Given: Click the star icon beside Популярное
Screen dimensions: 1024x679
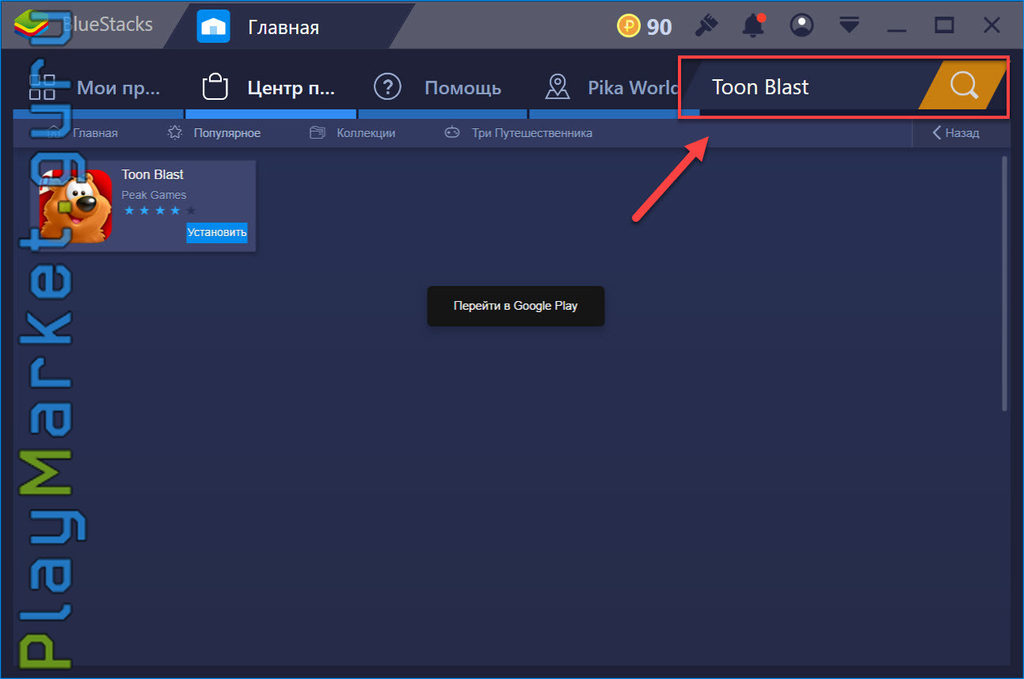Looking at the screenshot, I should tap(174, 133).
